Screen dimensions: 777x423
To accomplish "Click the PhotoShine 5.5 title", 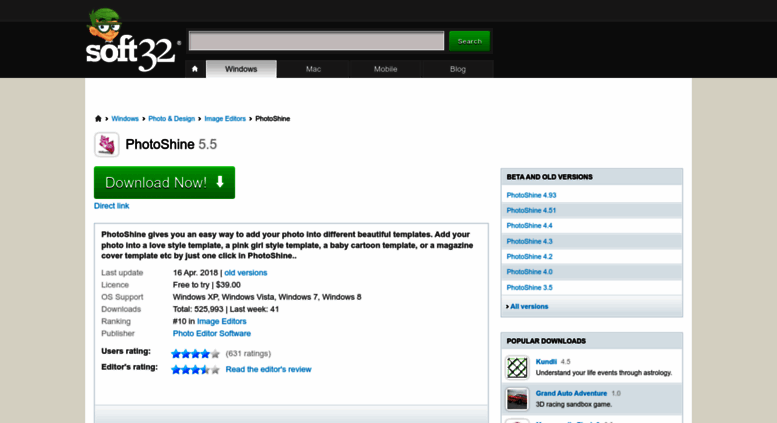I will (171, 144).
